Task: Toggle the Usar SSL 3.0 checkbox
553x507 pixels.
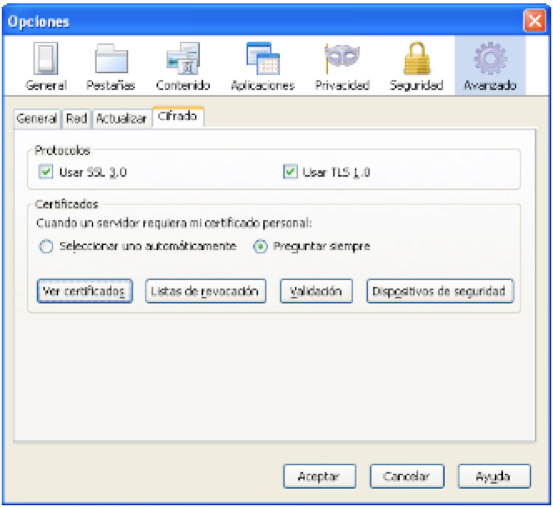Action: pyautogui.click(x=46, y=172)
